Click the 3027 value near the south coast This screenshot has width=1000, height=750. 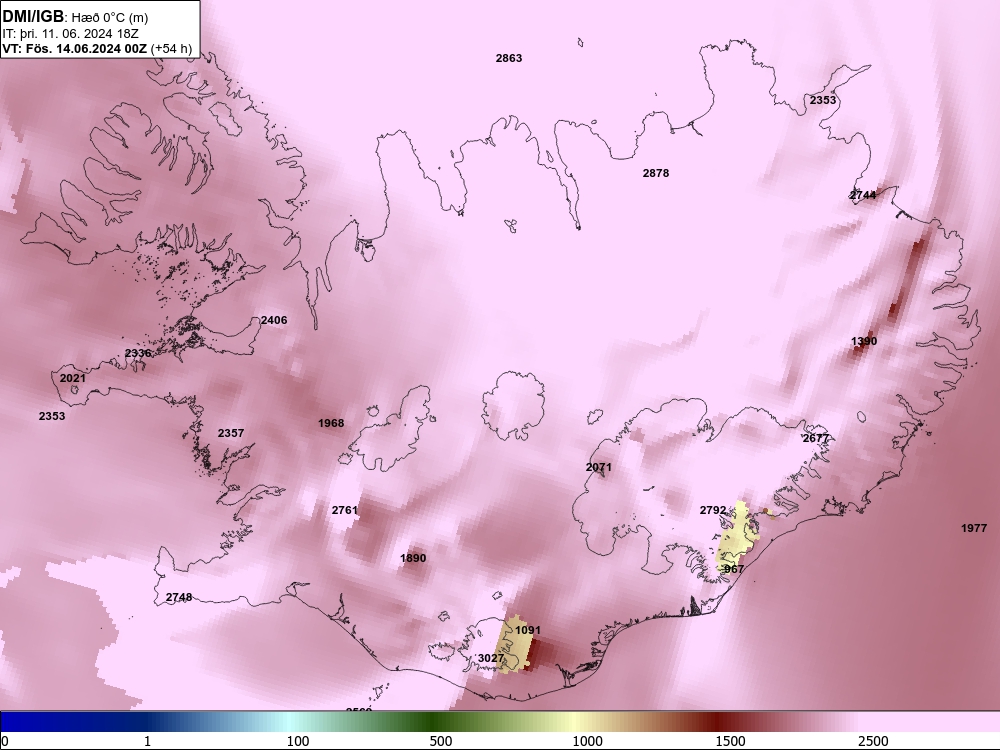tap(491, 658)
